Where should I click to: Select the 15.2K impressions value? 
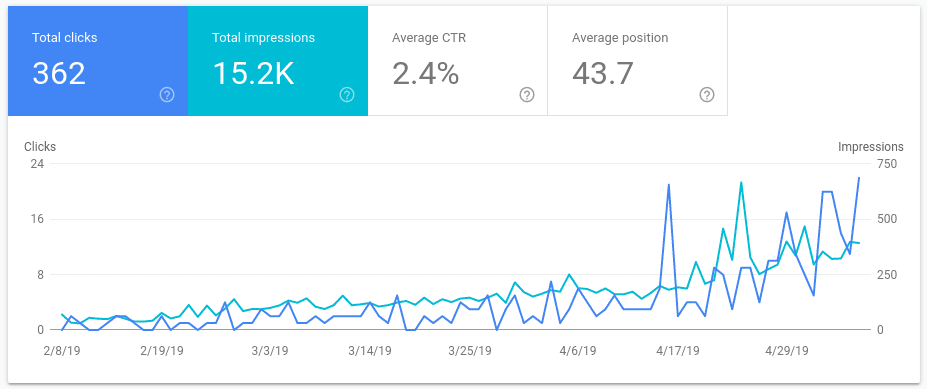(253, 74)
